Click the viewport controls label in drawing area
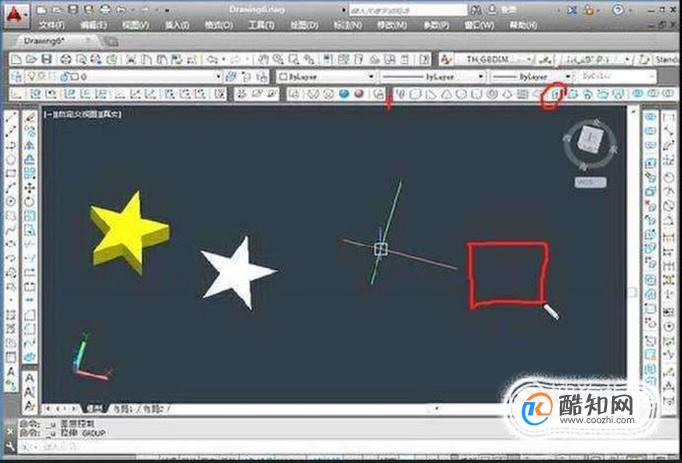Screen dimensions: 682x463 click(83, 114)
